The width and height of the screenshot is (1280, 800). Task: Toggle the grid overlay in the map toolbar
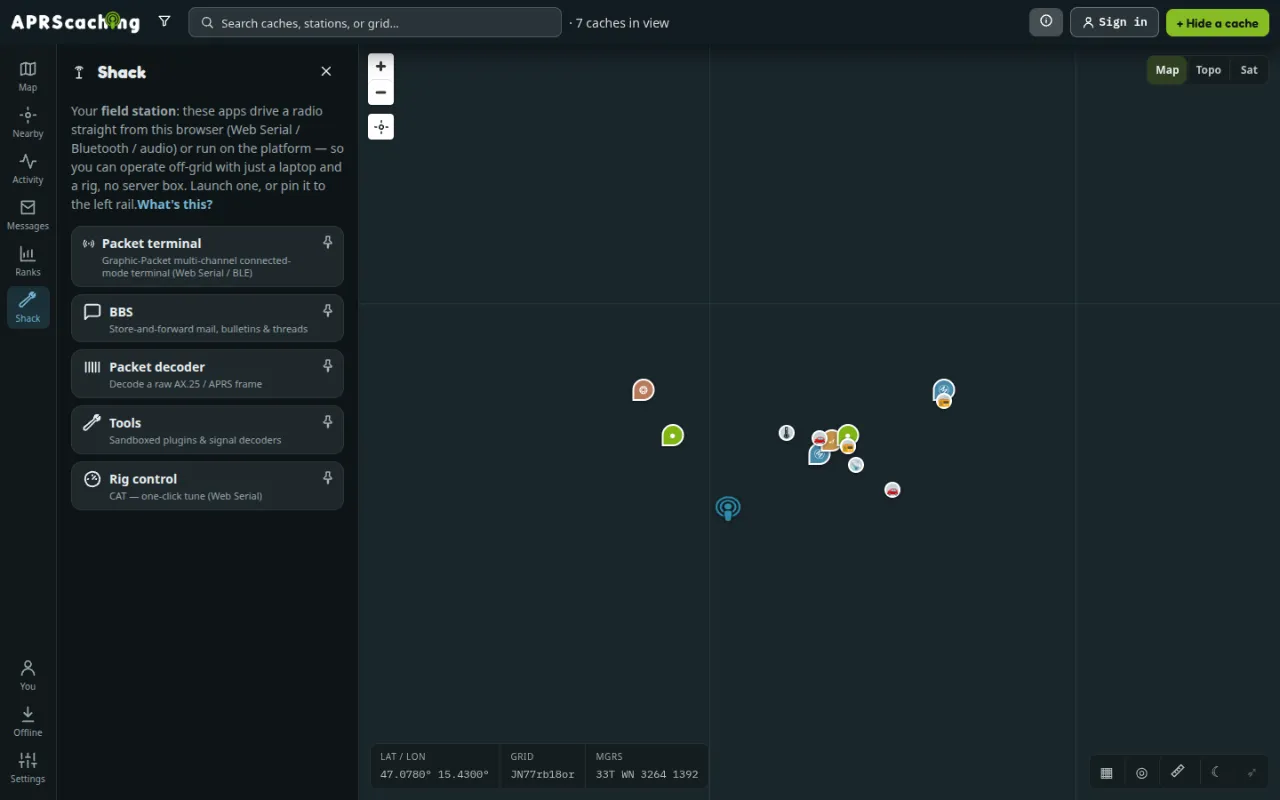(1107, 772)
